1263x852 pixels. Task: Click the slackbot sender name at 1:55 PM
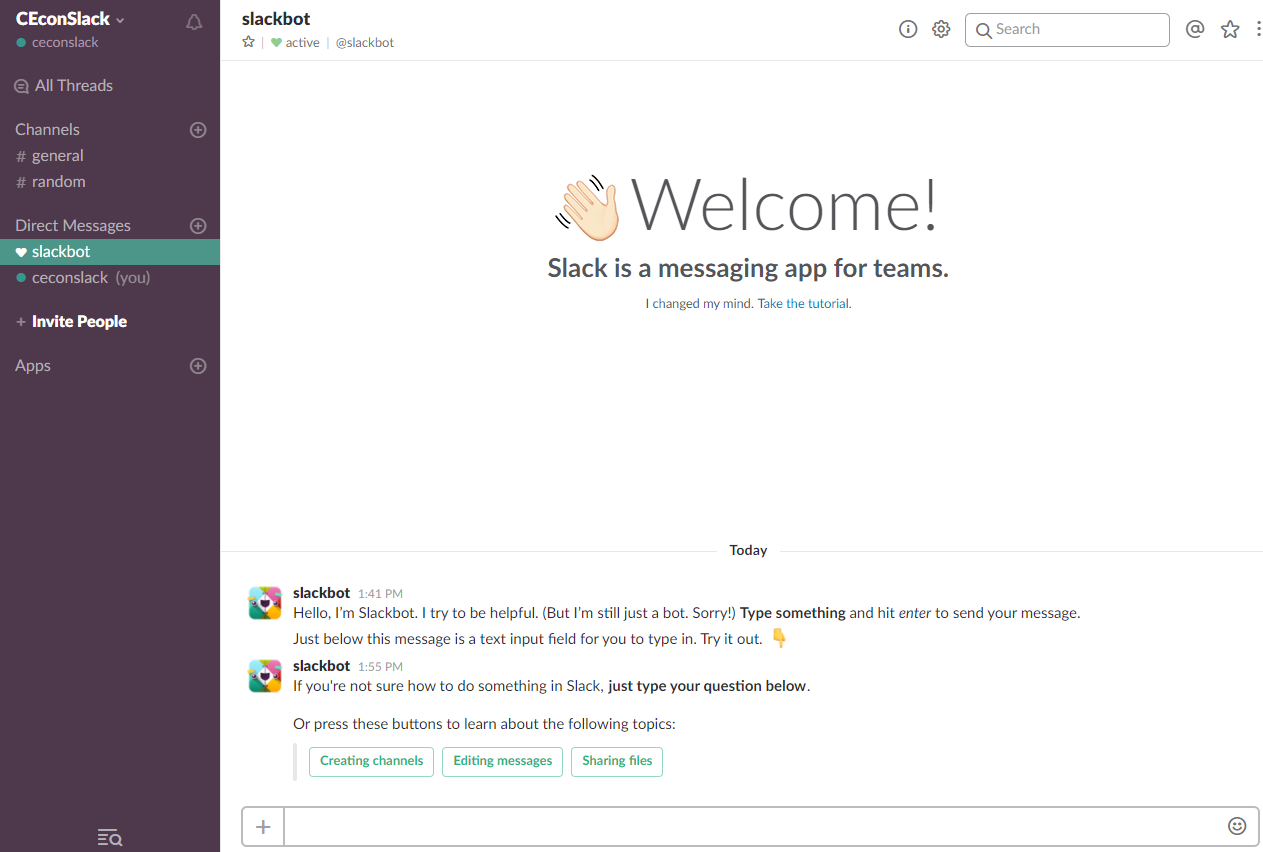coord(321,666)
